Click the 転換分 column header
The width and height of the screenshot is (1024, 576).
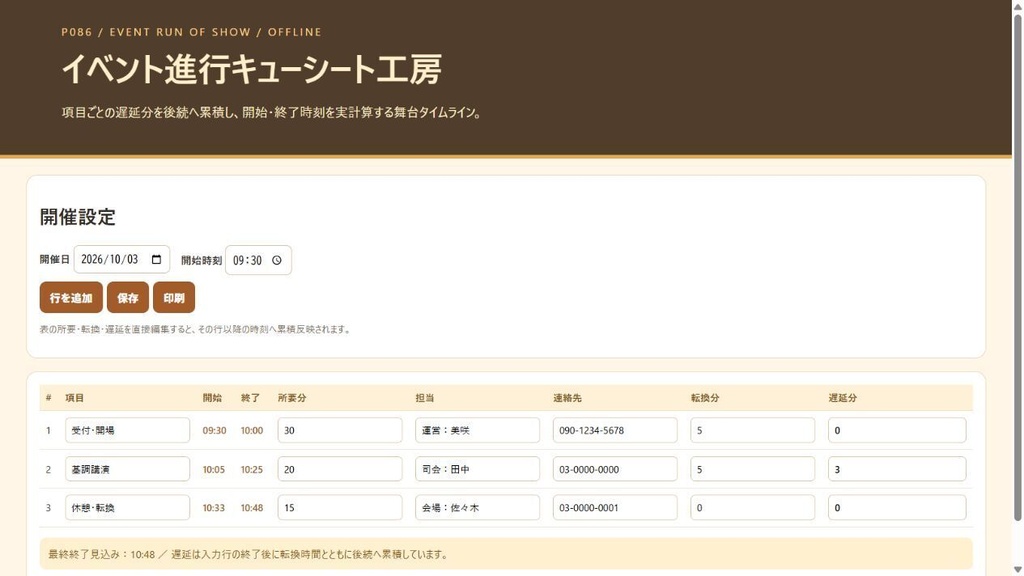[x=705, y=398]
